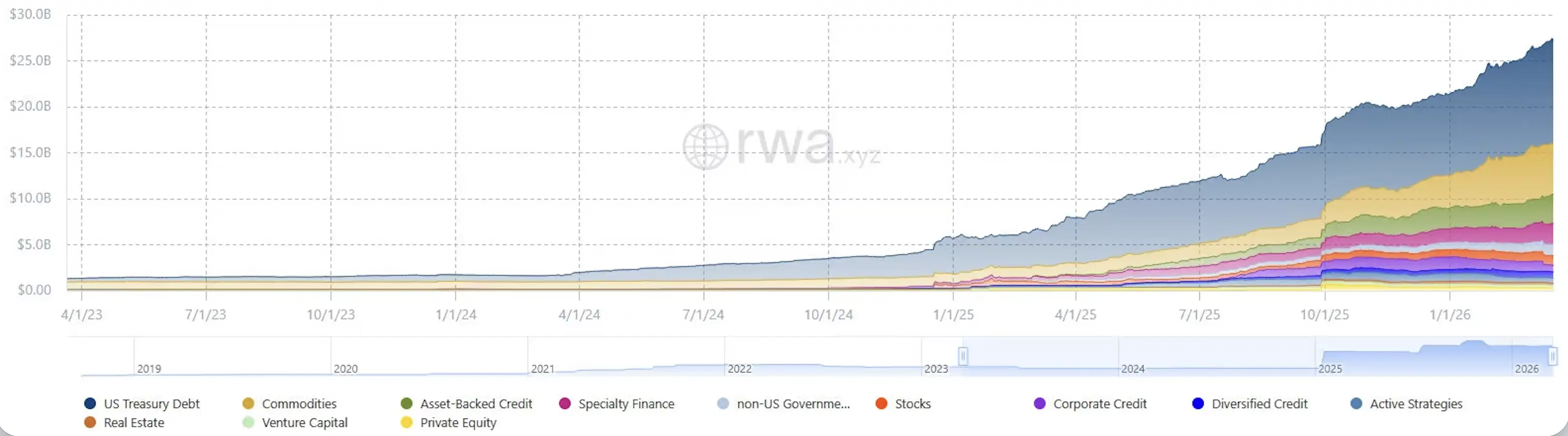Click 2025 label in range navigator

click(1330, 368)
